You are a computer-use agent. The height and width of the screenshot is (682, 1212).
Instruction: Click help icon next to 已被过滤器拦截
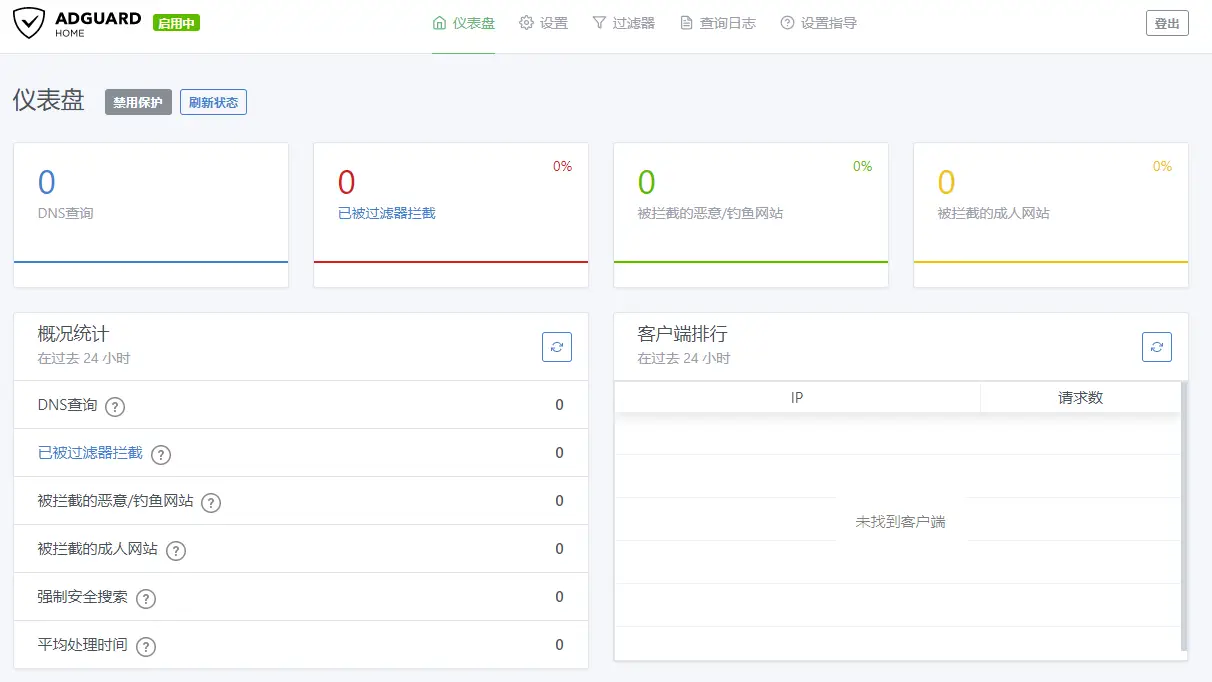point(161,454)
